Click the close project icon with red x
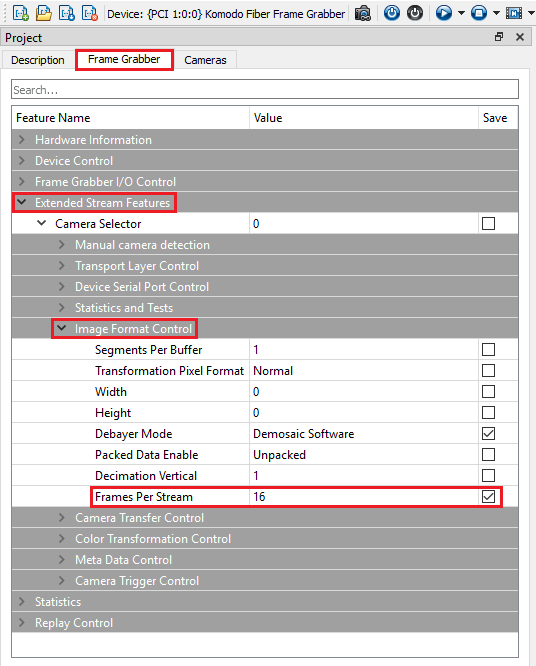This screenshot has height=666, width=536. coord(90,13)
